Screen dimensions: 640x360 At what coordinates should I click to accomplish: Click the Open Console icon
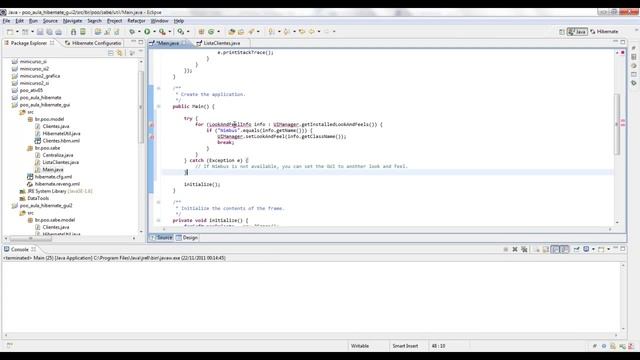[601, 249]
